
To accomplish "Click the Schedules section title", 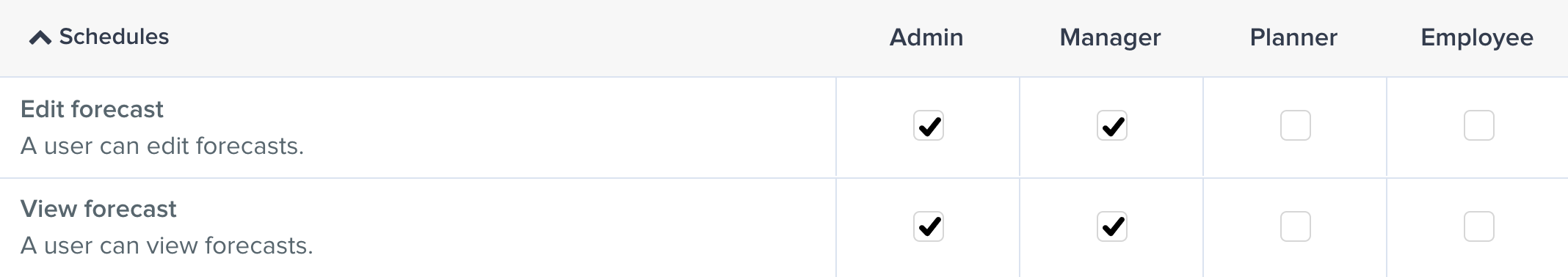I will pyautogui.click(x=114, y=37).
